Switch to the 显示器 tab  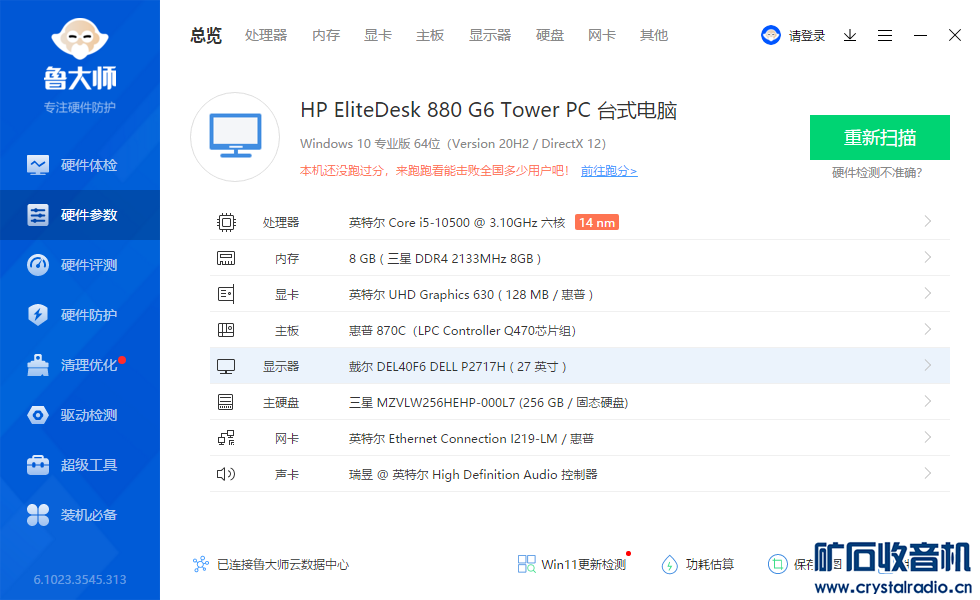click(x=490, y=36)
